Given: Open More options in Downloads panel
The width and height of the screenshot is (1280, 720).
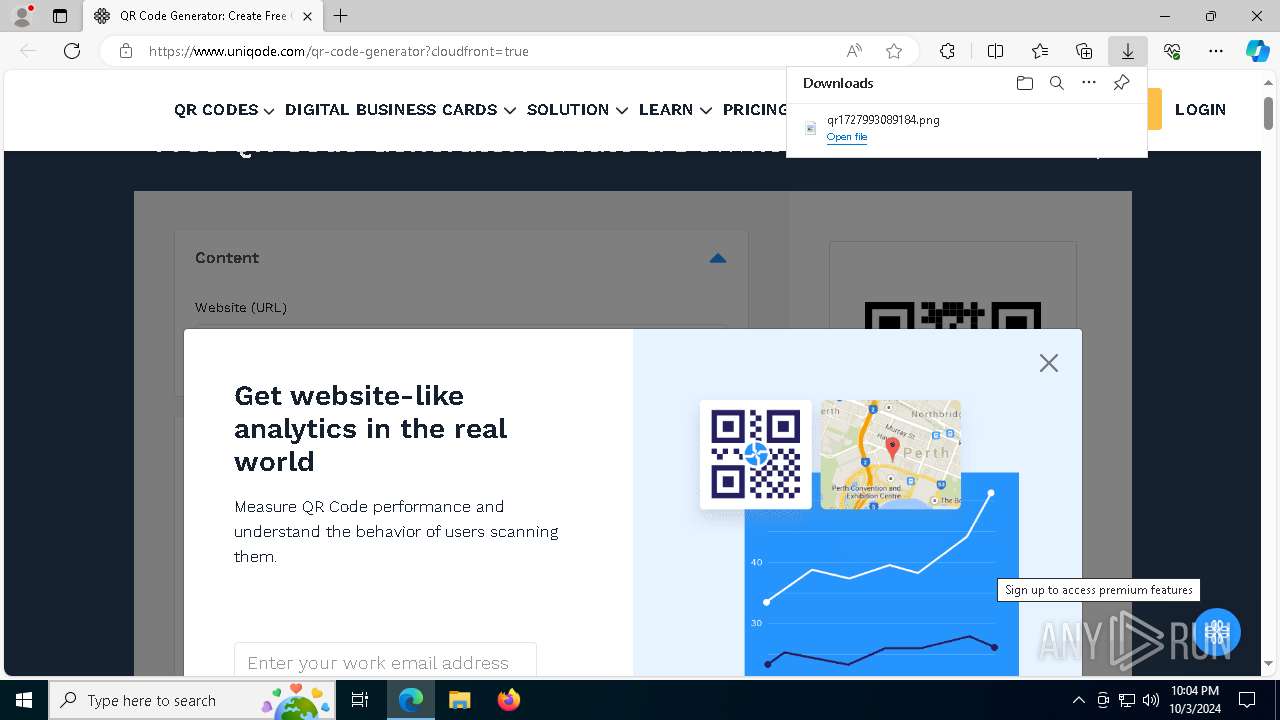Looking at the screenshot, I should tap(1089, 83).
